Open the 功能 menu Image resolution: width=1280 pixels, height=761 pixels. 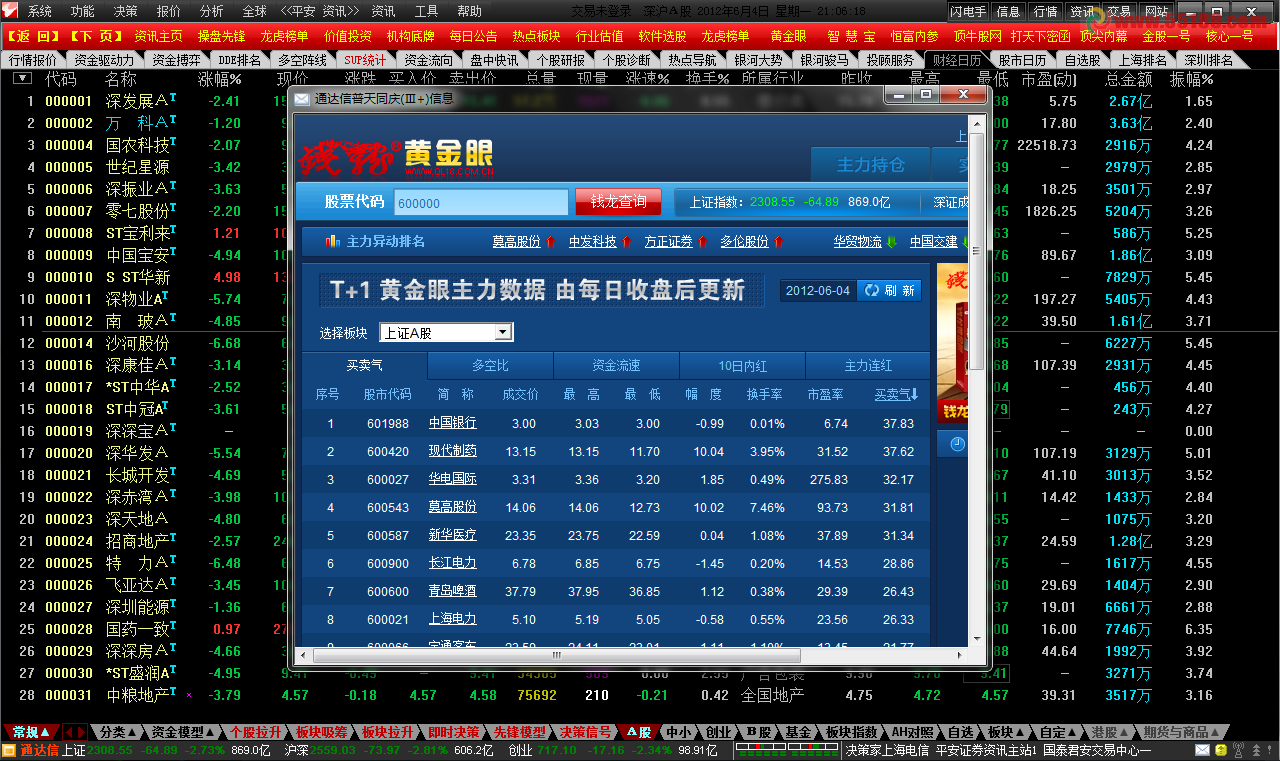[x=83, y=12]
